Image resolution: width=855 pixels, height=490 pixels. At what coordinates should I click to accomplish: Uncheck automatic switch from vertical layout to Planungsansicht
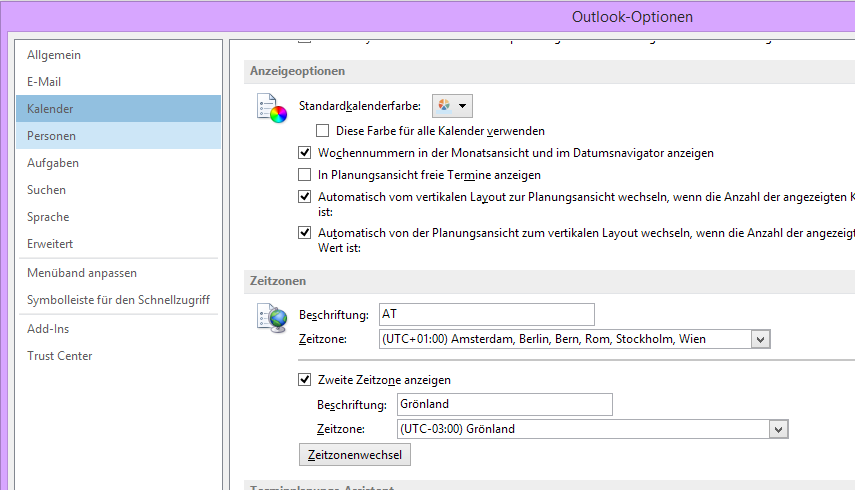pos(306,197)
